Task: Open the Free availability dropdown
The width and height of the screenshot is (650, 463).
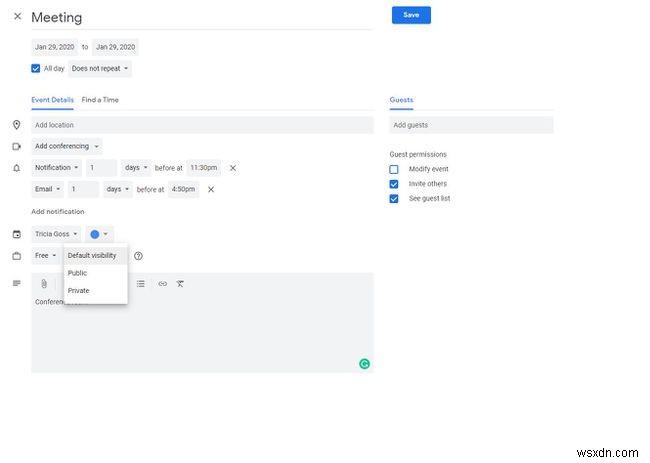Action: 46,255
